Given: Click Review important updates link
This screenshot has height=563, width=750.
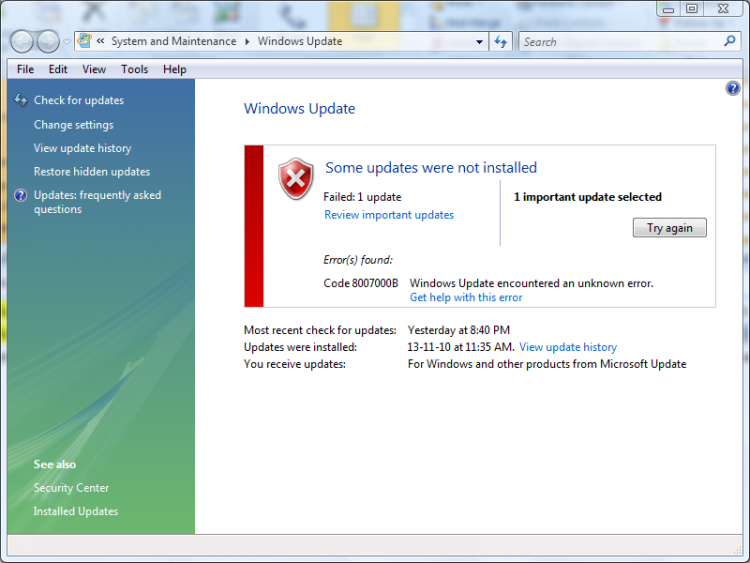Looking at the screenshot, I should click(x=389, y=215).
